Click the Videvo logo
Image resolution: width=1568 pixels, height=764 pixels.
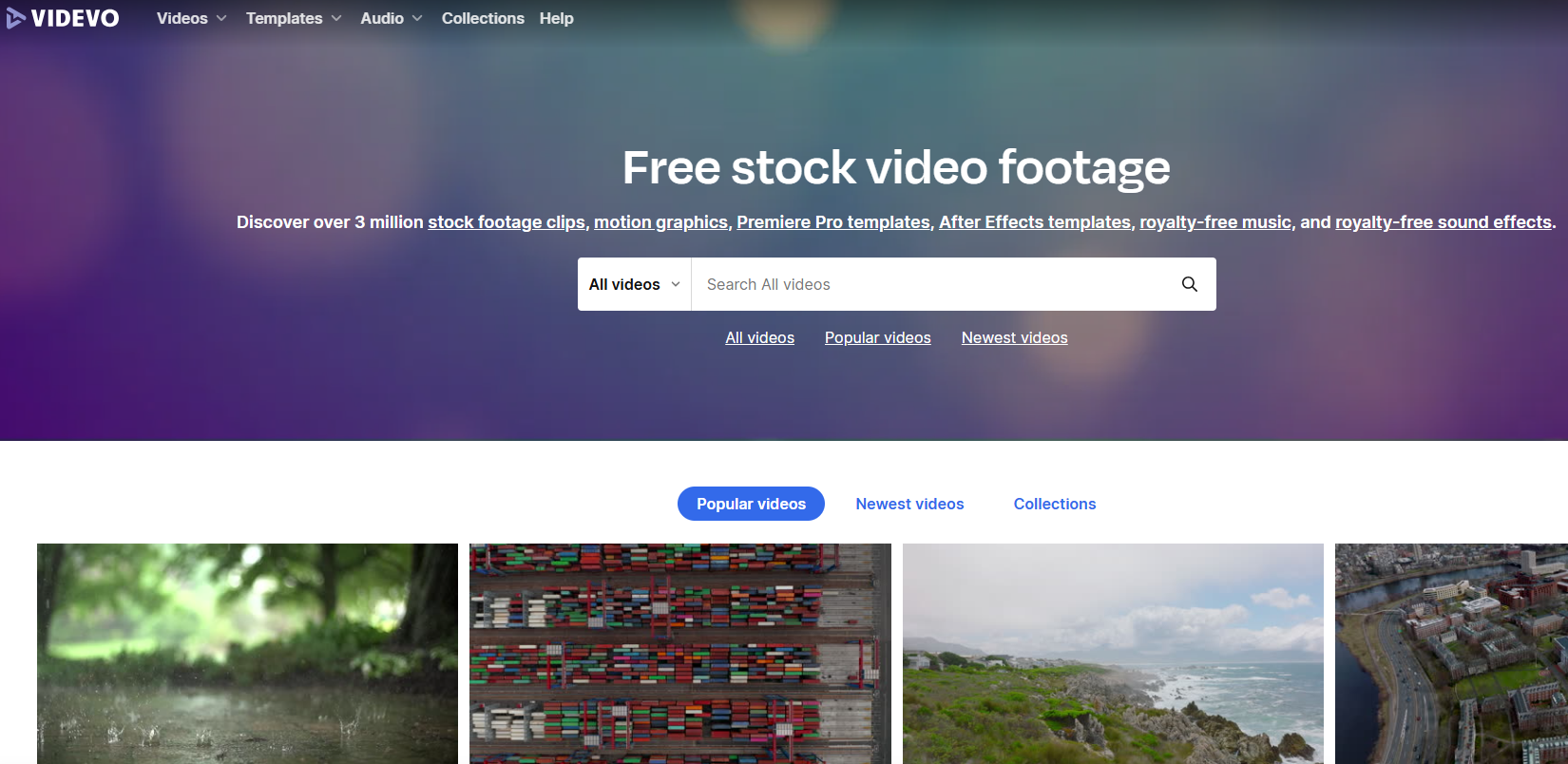tap(63, 18)
